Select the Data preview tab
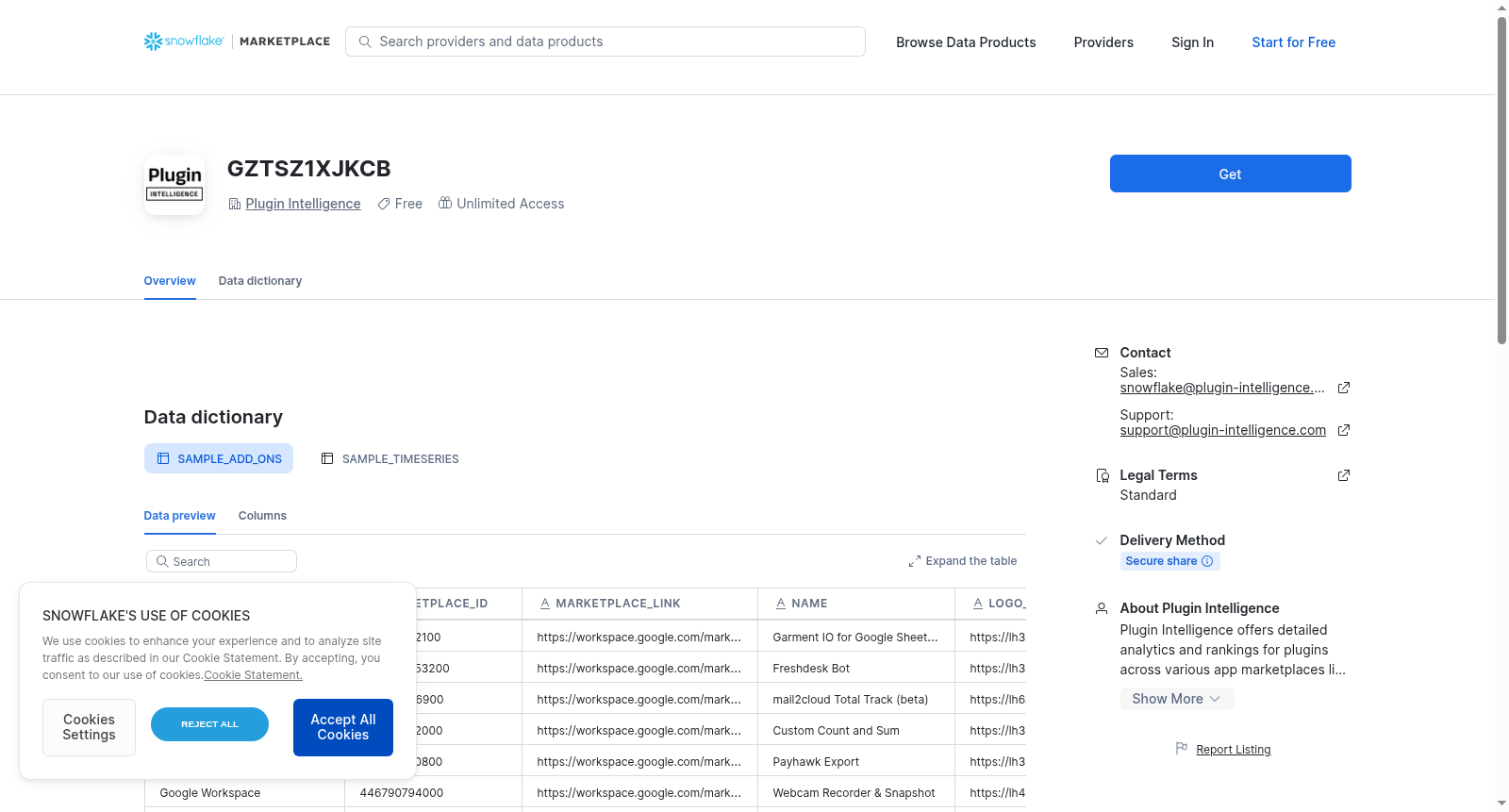The height and width of the screenshot is (812, 1509). tap(179, 516)
